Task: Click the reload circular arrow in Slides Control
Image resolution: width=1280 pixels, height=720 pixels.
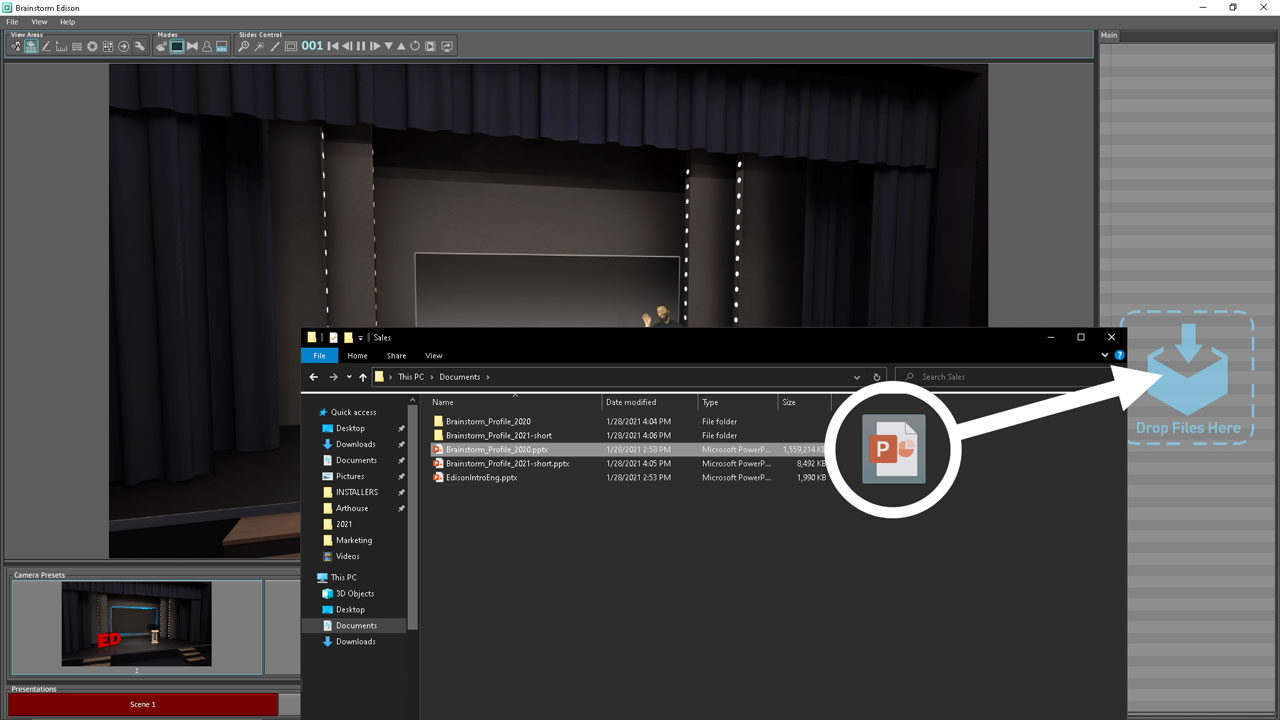Action: 415,46
